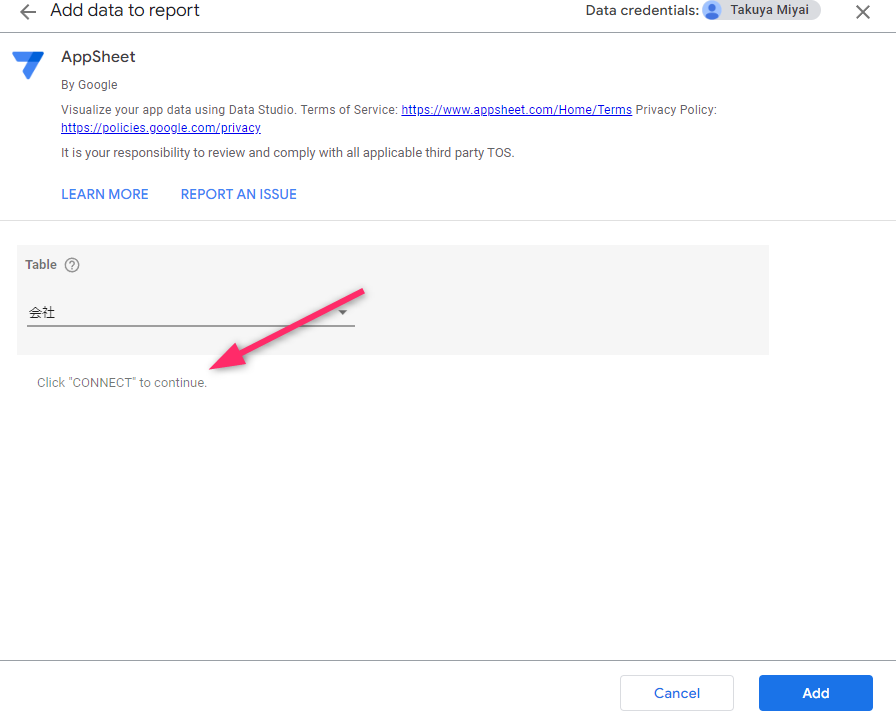Click the 'By Google' text
Viewport: 896px width, 728px height.
pos(89,85)
